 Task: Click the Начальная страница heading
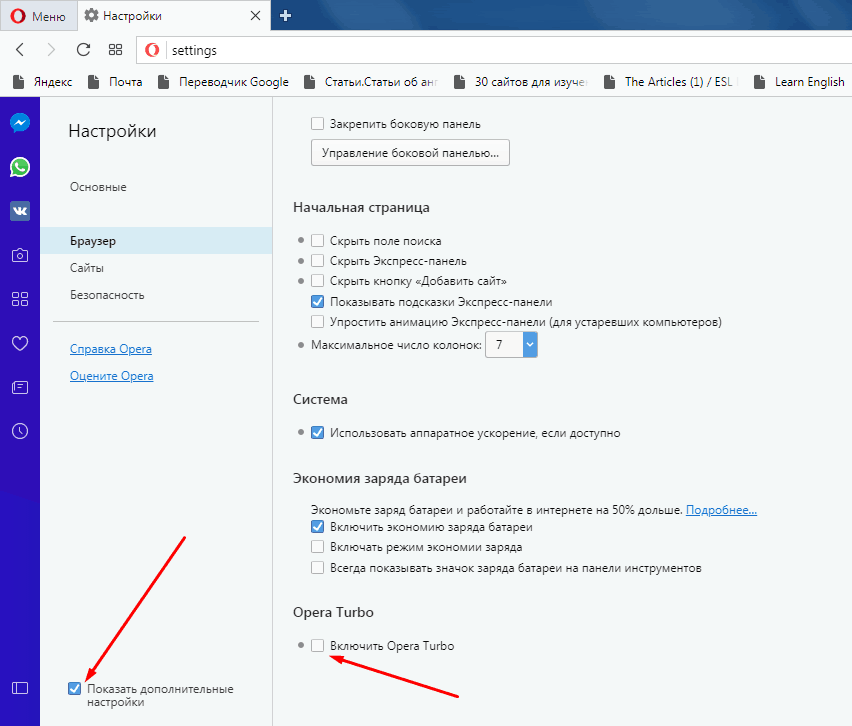pos(361,208)
